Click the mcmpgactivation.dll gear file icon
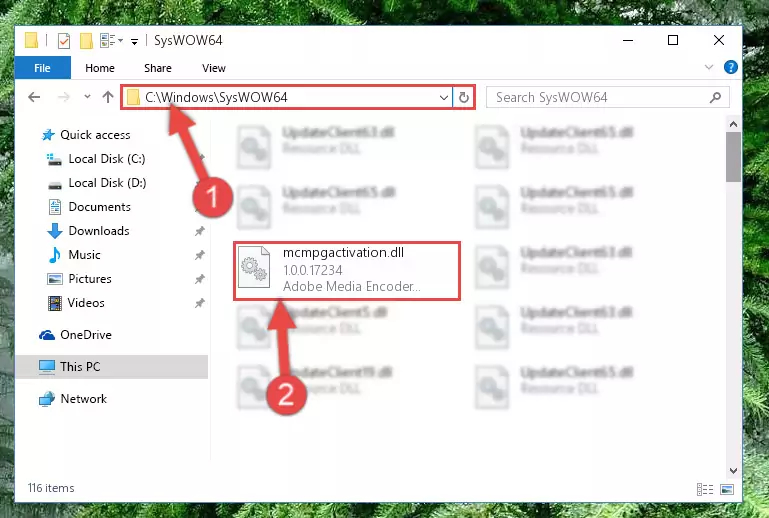 (254, 267)
